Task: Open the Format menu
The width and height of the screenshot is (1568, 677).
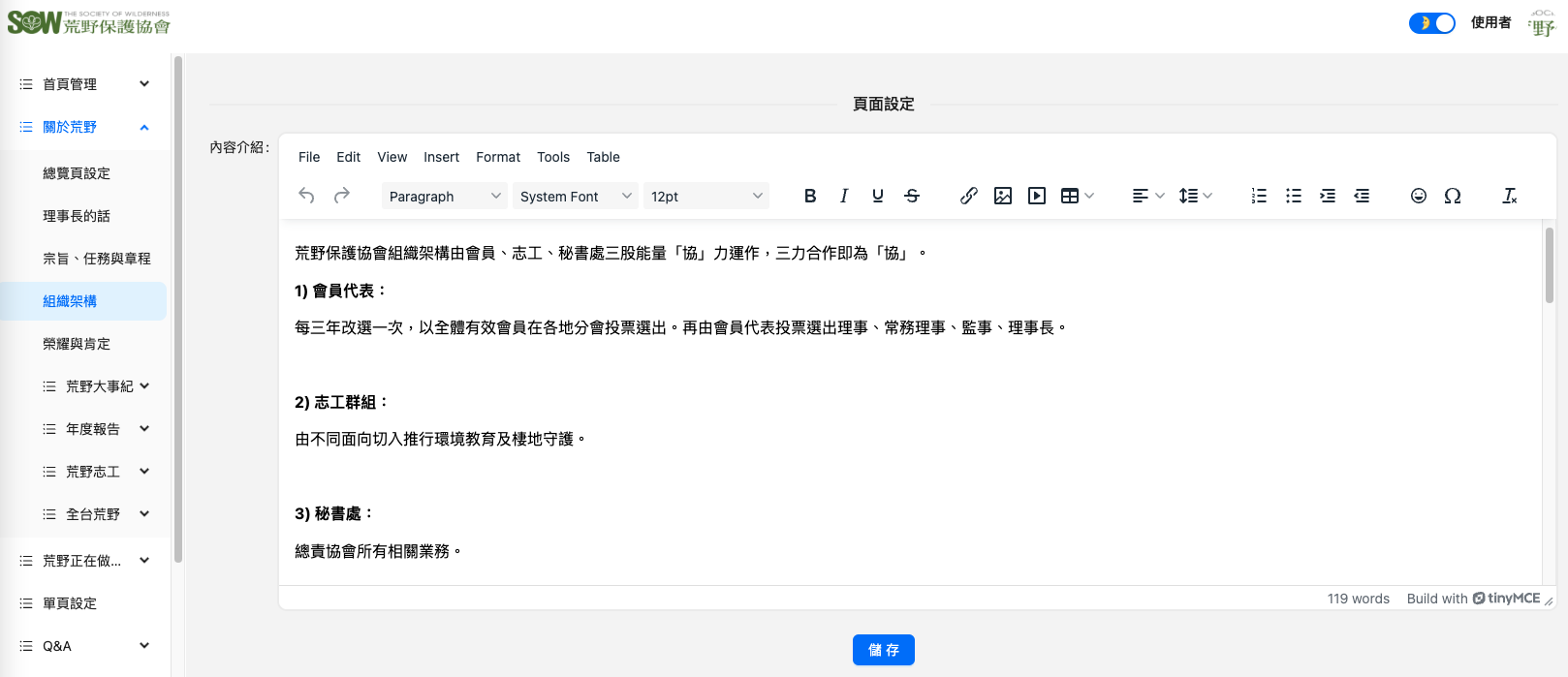Action: click(x=498, y=157)
